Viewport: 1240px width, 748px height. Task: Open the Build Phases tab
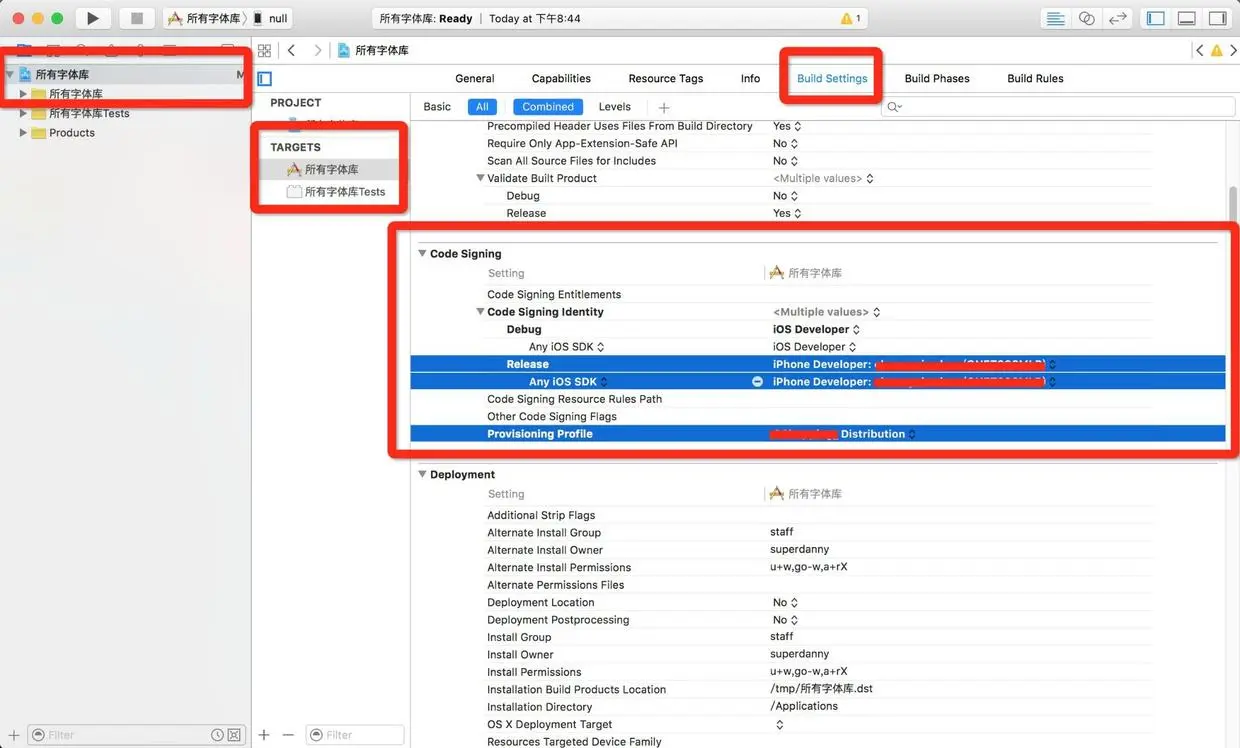click(x=937, y=78)
